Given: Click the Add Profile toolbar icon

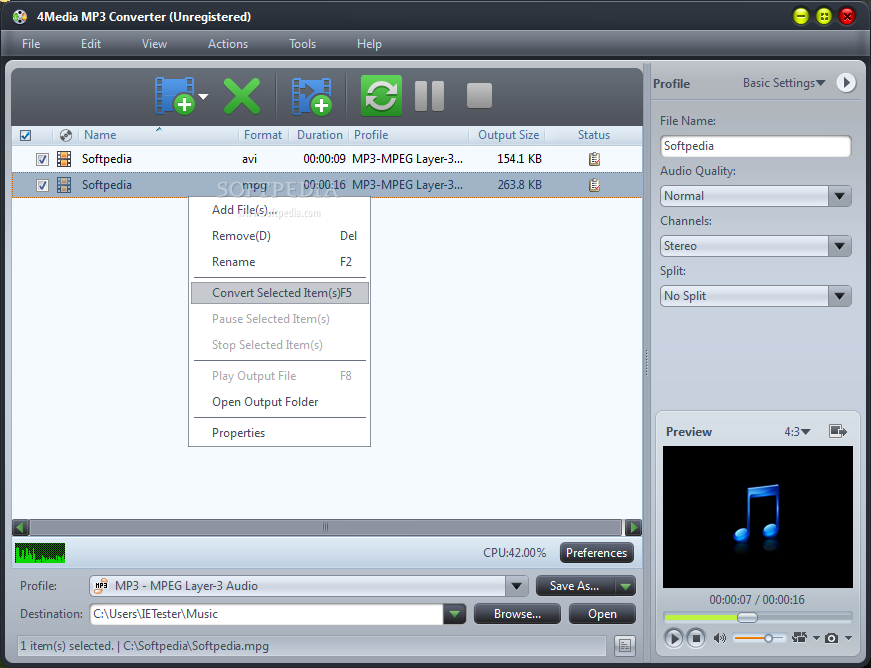Looking at the screenshot, I should [312, 97].
